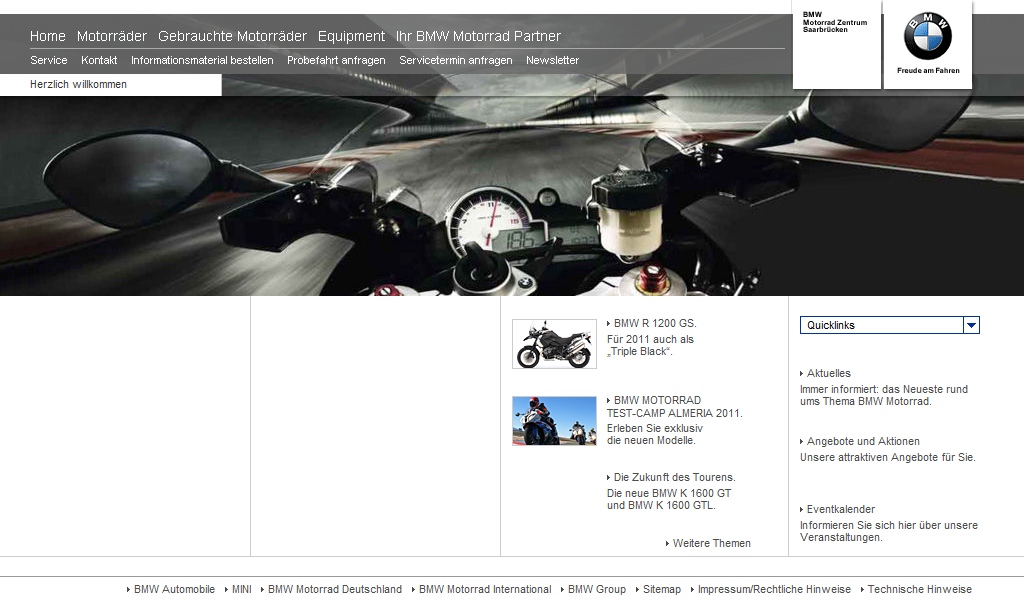Click Servicetermin anfragen link
The image size is (1024, 600).
(x=456, y=60)
